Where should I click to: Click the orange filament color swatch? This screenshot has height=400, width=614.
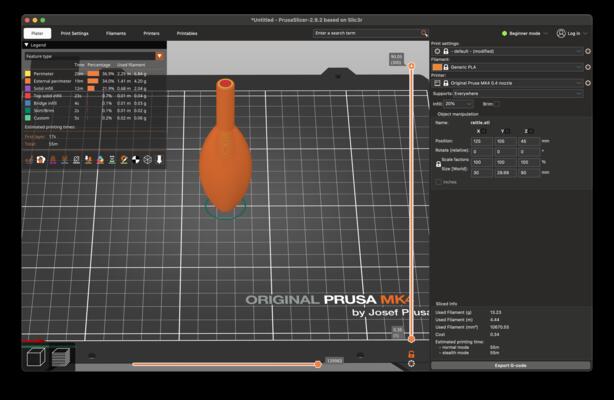(x=437, y=67)
